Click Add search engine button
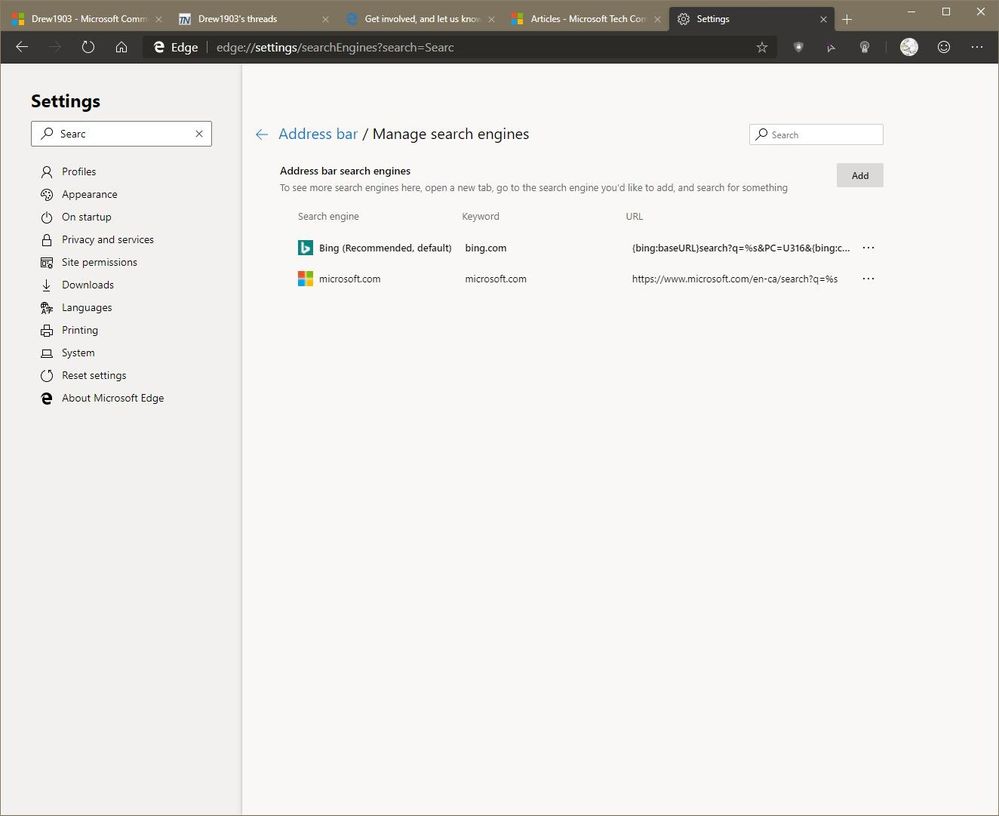The image size is (999, 816). coord(859,175)
